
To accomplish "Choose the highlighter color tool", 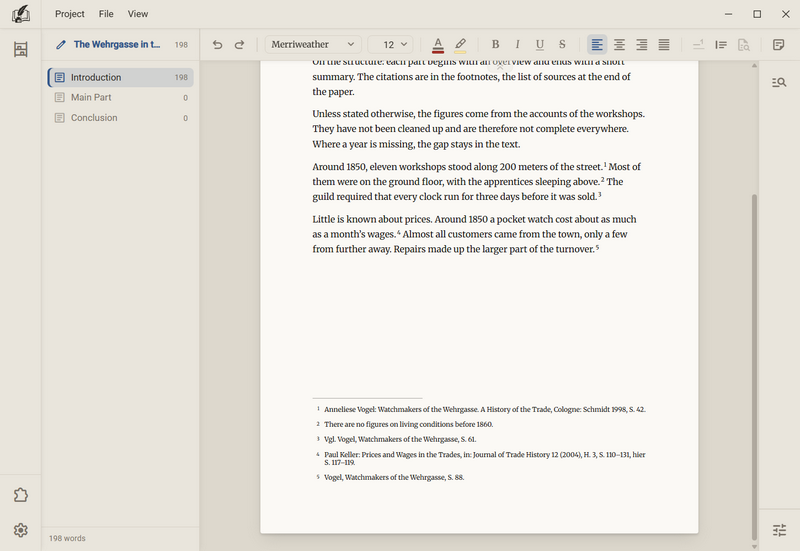I will 460,45.
